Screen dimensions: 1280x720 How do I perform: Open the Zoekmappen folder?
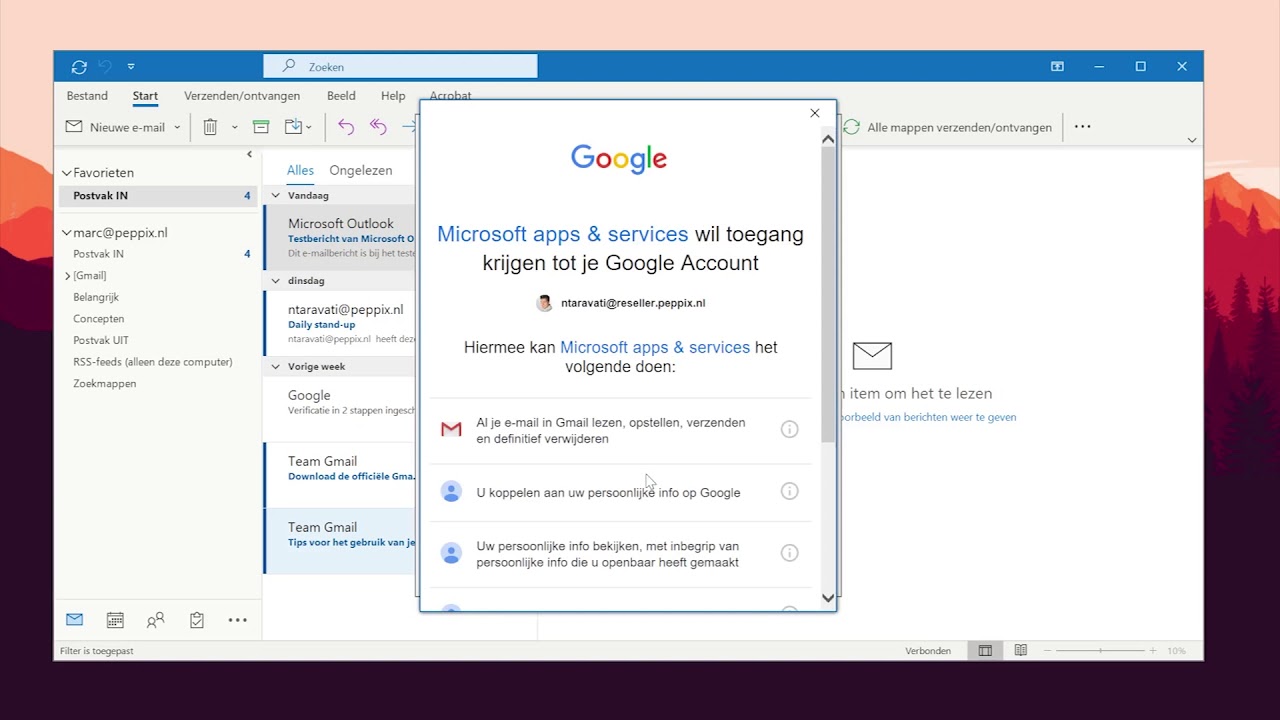coord(105,384)
